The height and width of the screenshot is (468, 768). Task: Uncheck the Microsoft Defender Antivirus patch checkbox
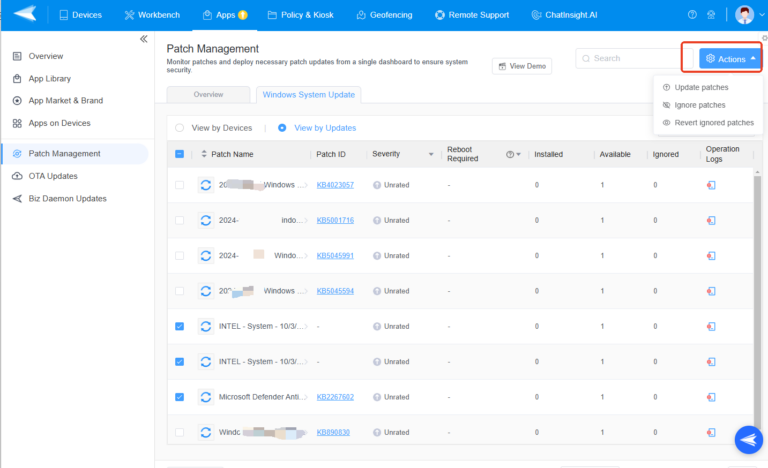click(x=180, y=397)
